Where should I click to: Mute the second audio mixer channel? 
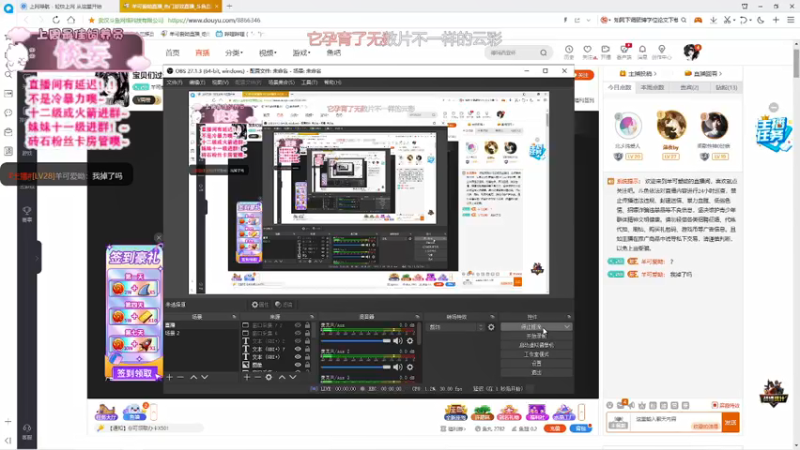(x=397, y=367)
